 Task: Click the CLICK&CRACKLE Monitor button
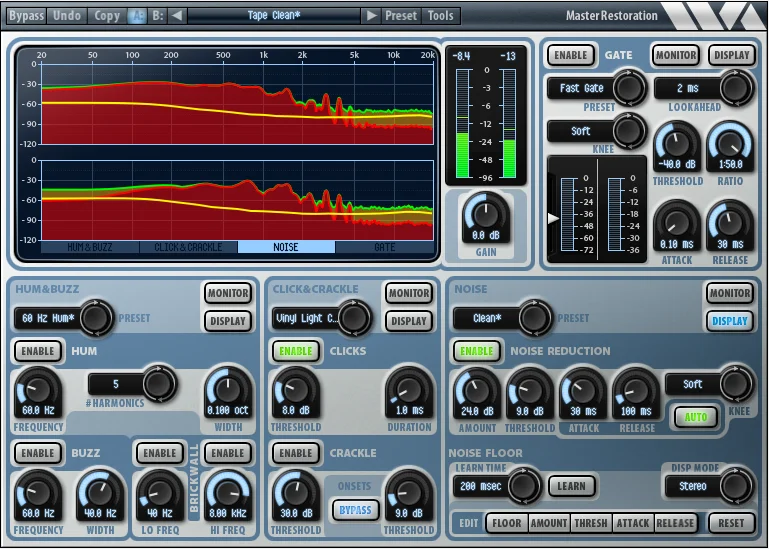pos(409,293)
